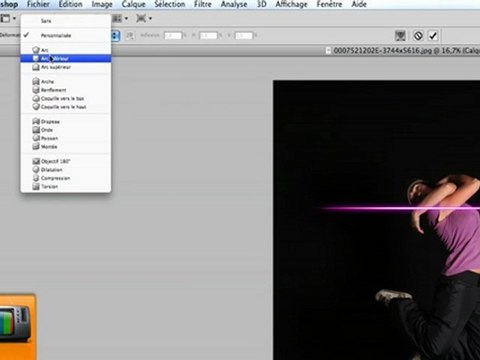Open the 3D menu

click(261, 4)
